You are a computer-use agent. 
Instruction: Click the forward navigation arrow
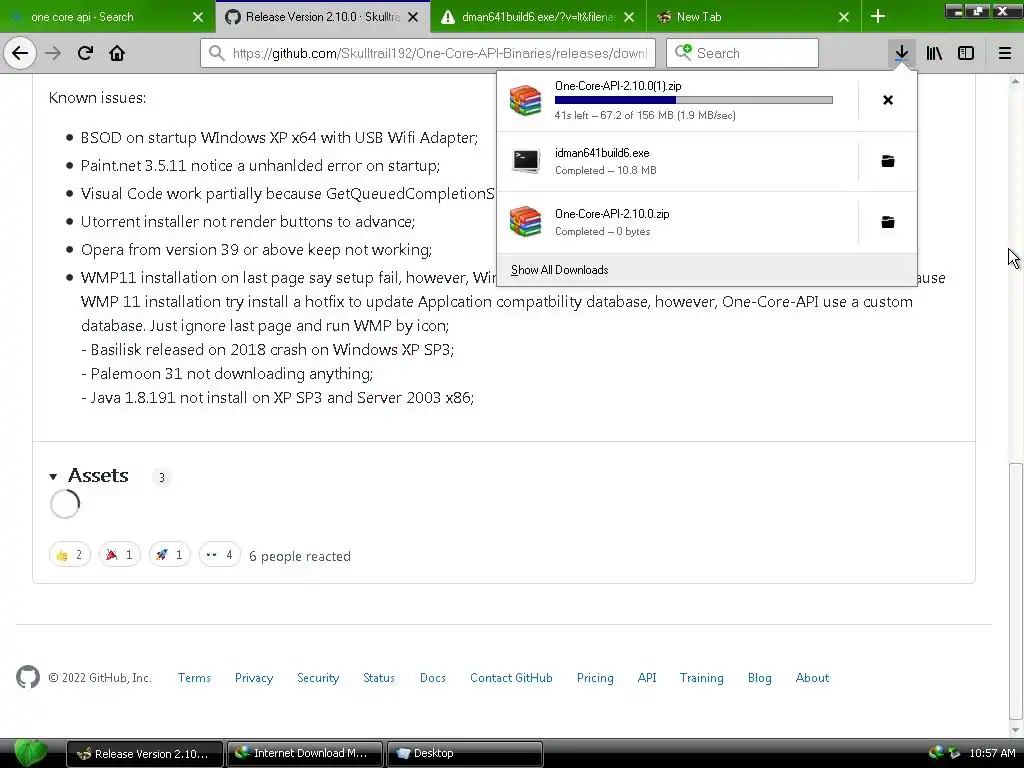(x=53, y=53)
